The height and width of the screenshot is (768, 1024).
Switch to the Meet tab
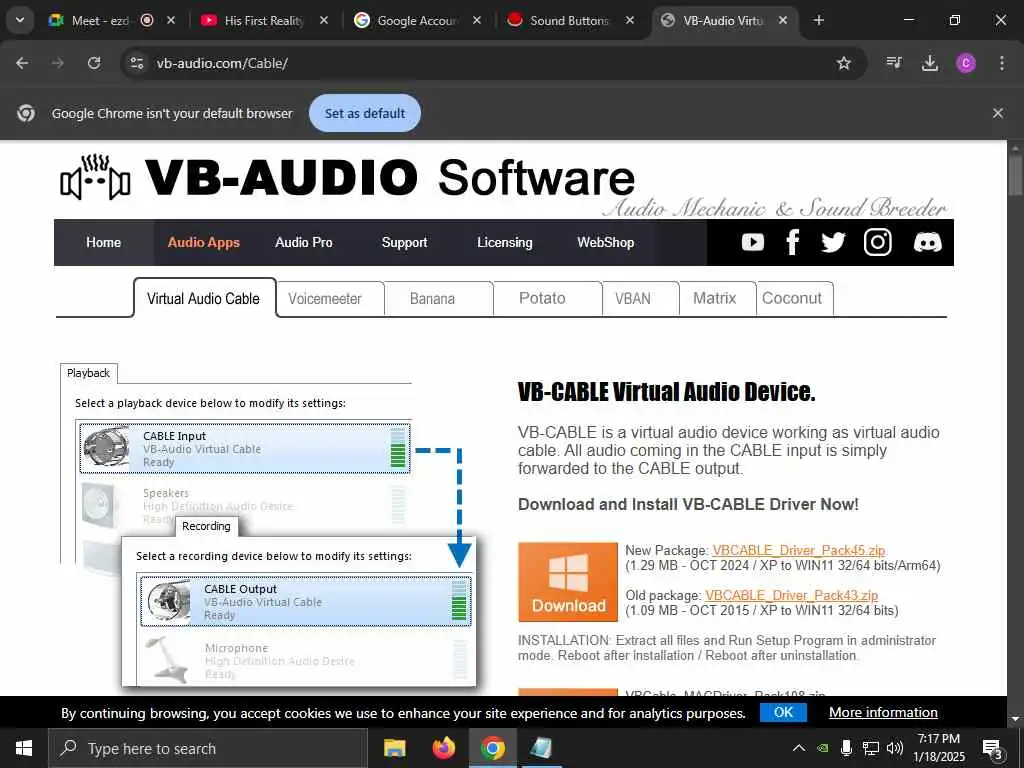[x=101, y=20]
